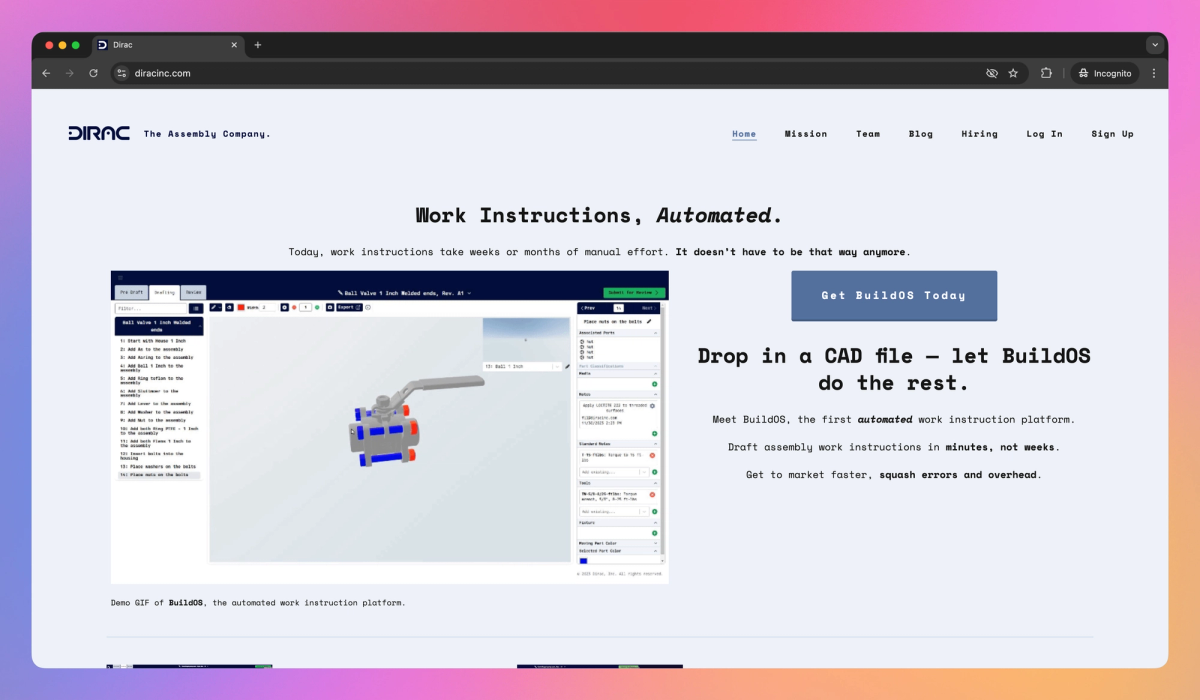
Task: Close the Dirac browser tab
Action: pyautogui.click(x=235, y=45)
